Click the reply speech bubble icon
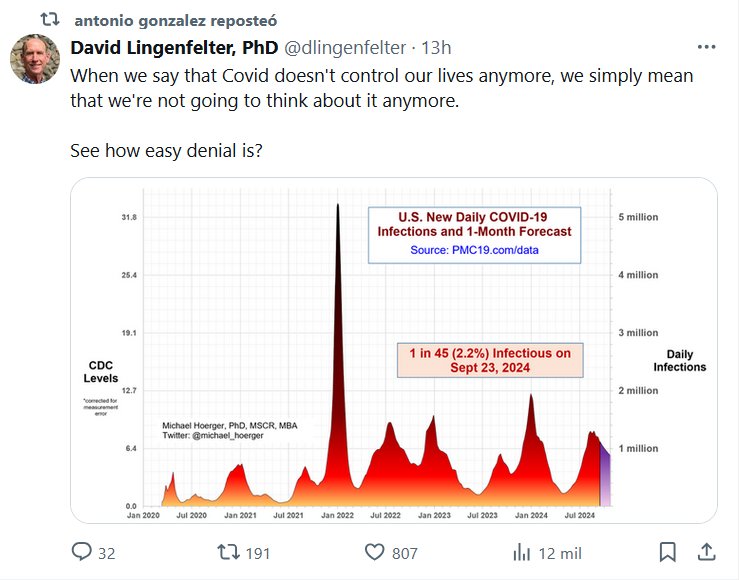Viewport: 740px width, 580px height. point(82,552)
